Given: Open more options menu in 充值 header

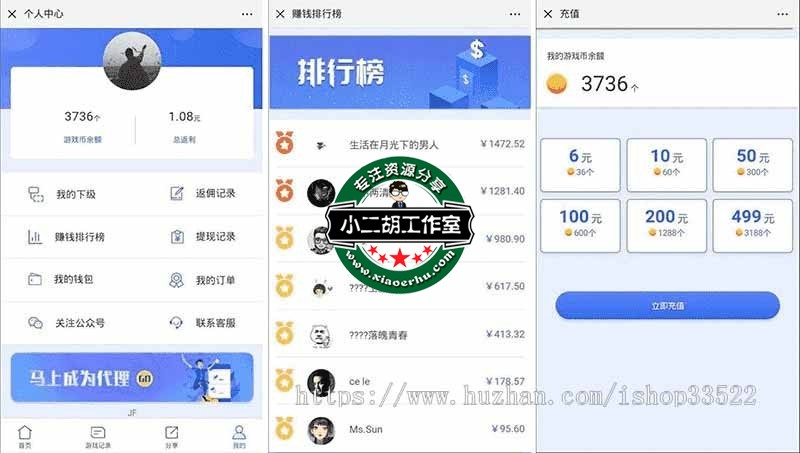Looking at the screenshot, I should click(783, 14).
